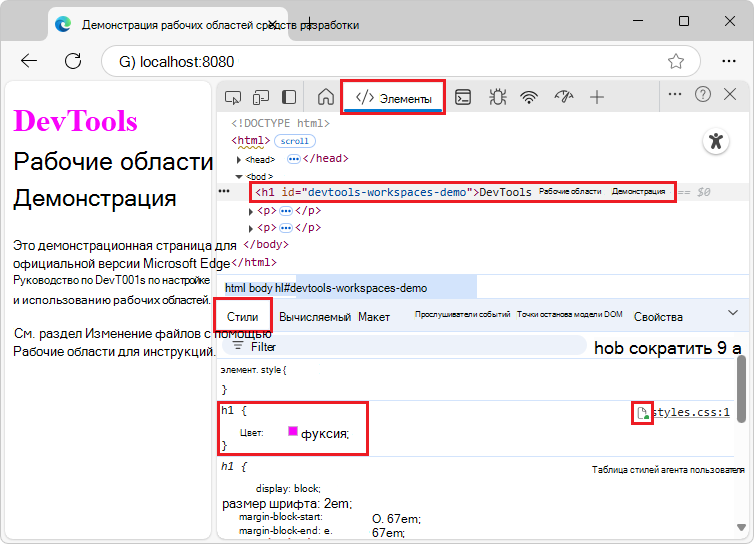
Task: Open the Sources bug icon tool
Action: click(x=497, y=98)
